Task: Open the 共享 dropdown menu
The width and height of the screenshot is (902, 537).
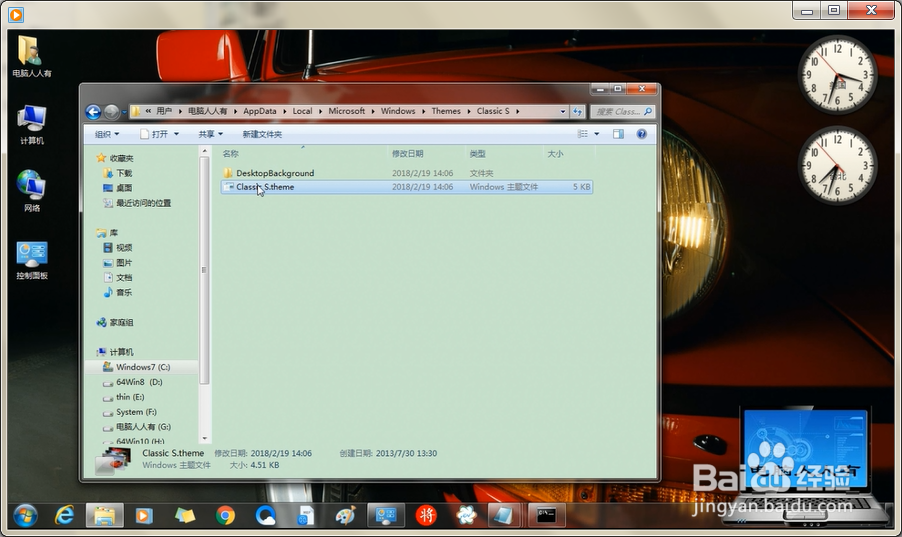Action: [211, 134]
